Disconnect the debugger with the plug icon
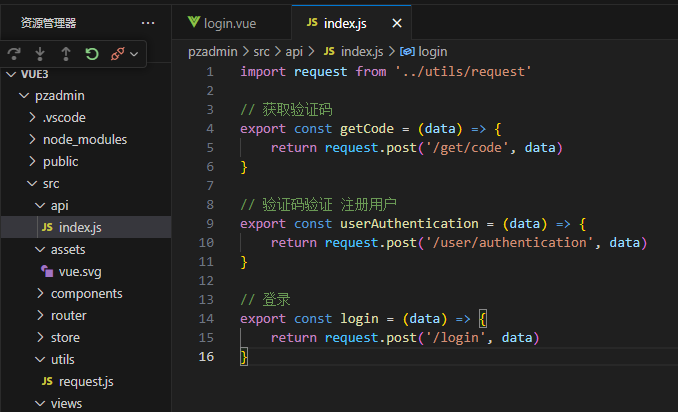 [117, 54]
